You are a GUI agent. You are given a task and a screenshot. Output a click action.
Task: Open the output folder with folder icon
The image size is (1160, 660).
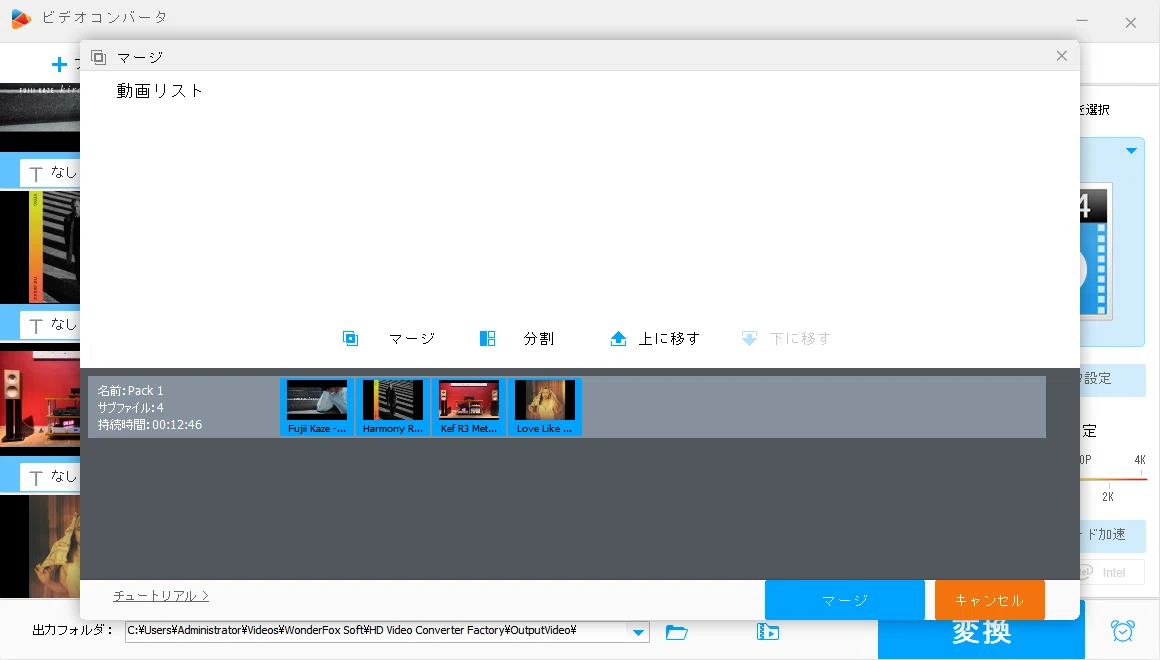pyautogui.click(x=676, y=632)
